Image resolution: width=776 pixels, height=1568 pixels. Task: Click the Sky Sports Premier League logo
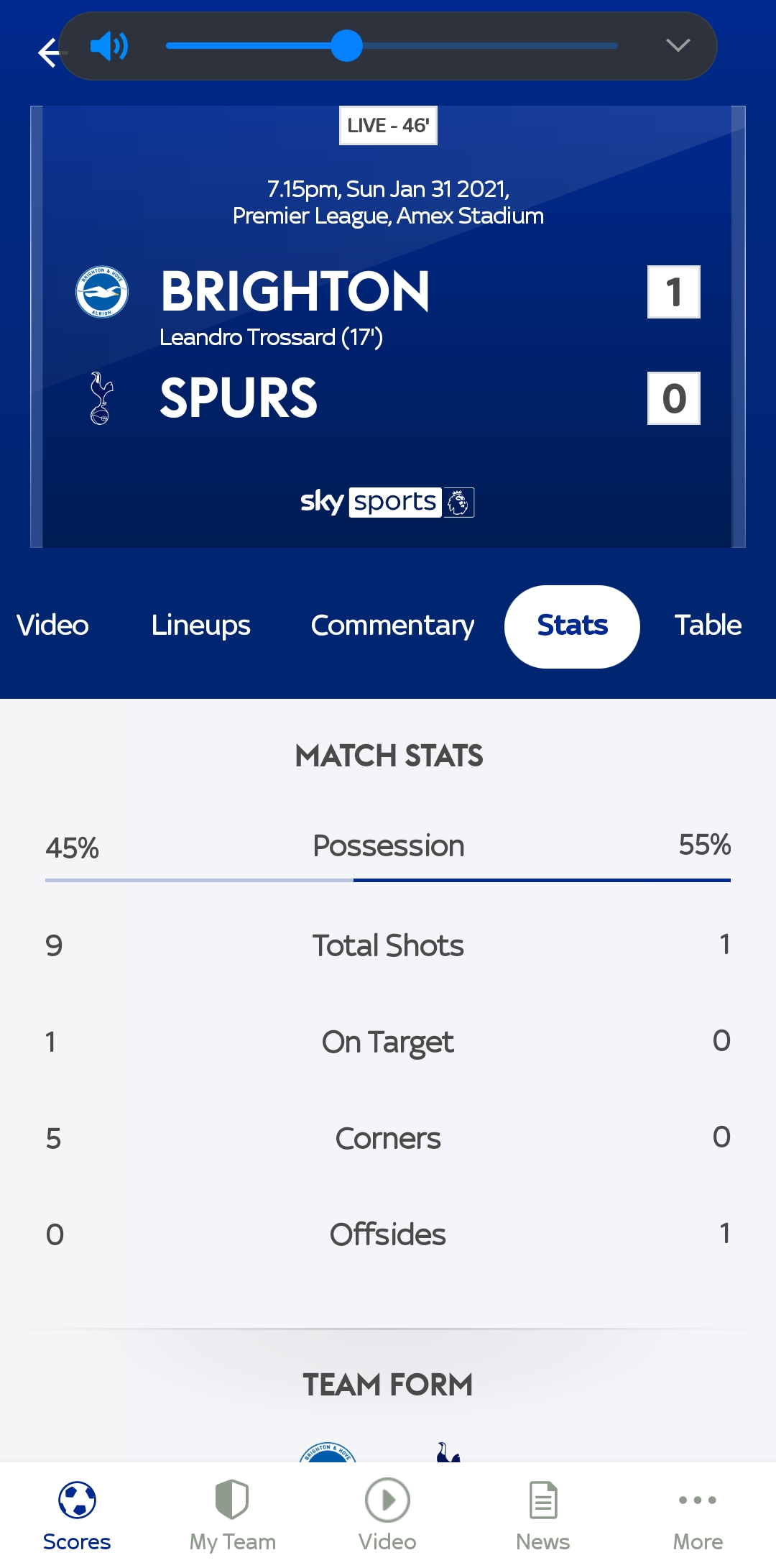pos(387,502)
